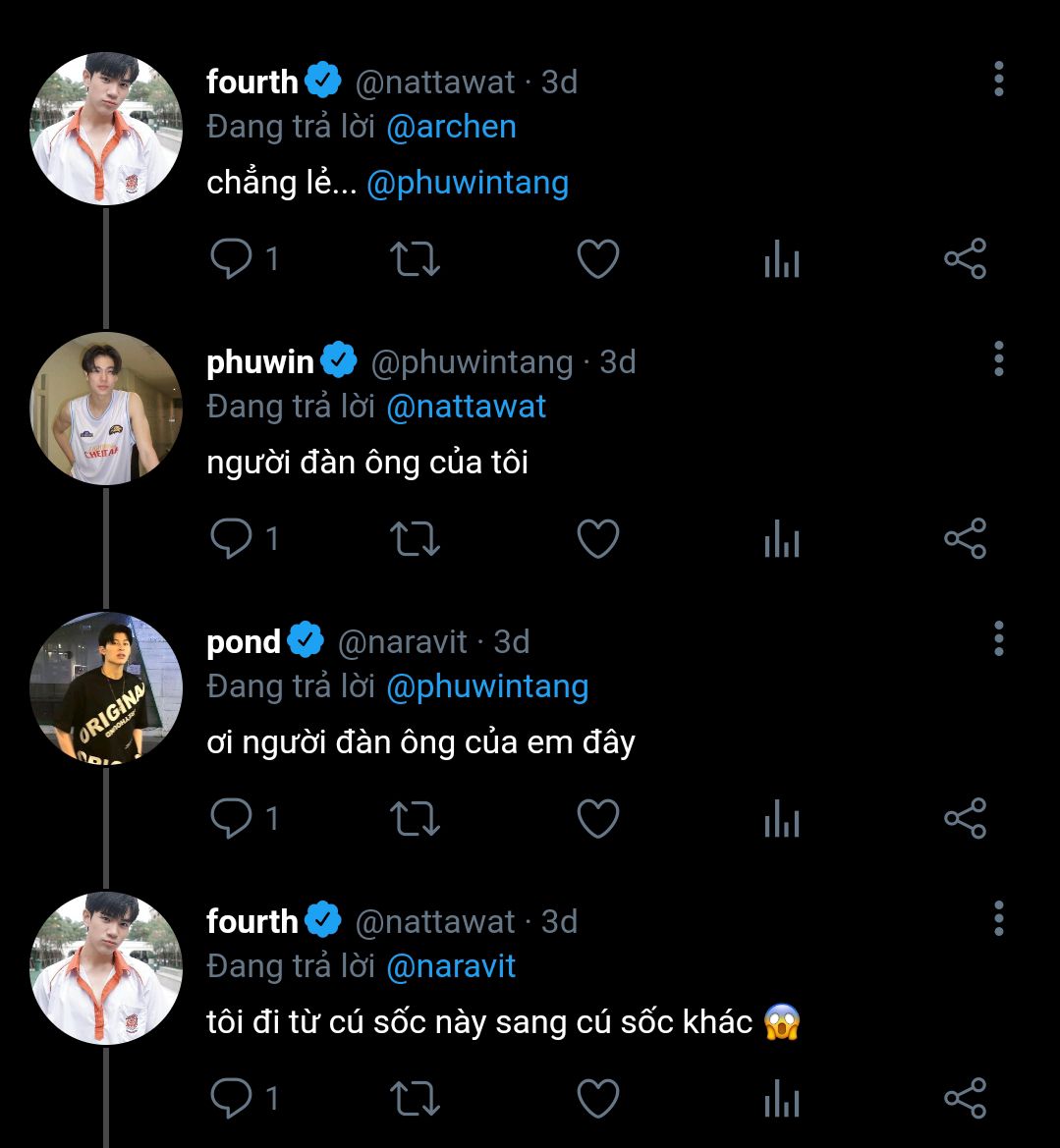
Task: Open more options menu on phuwin's tweet
Action: click(x=998, y=359)
